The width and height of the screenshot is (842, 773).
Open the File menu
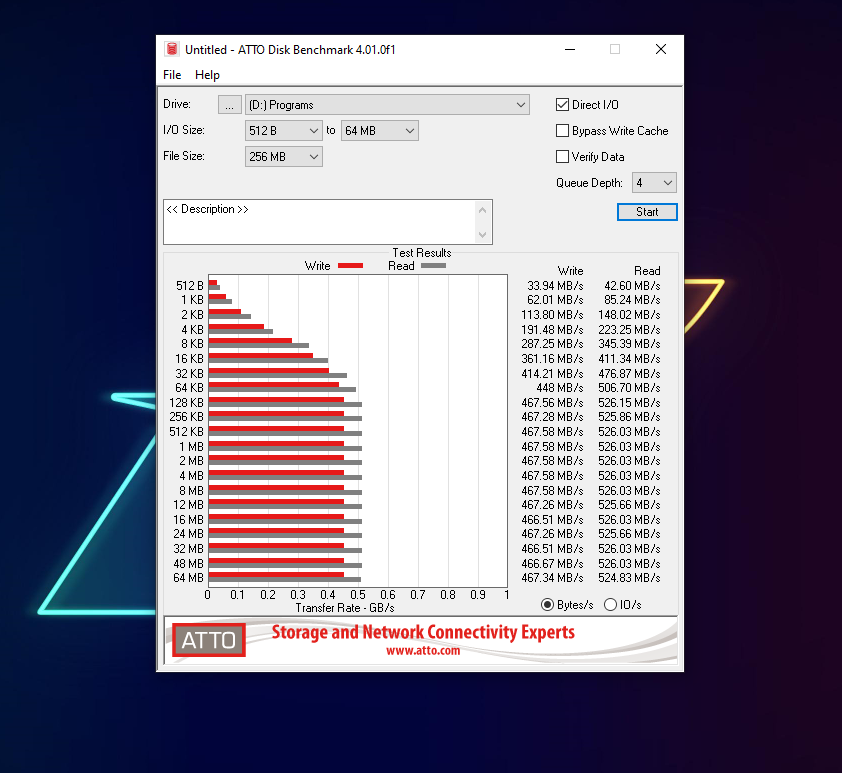click(x=172, y=75)
